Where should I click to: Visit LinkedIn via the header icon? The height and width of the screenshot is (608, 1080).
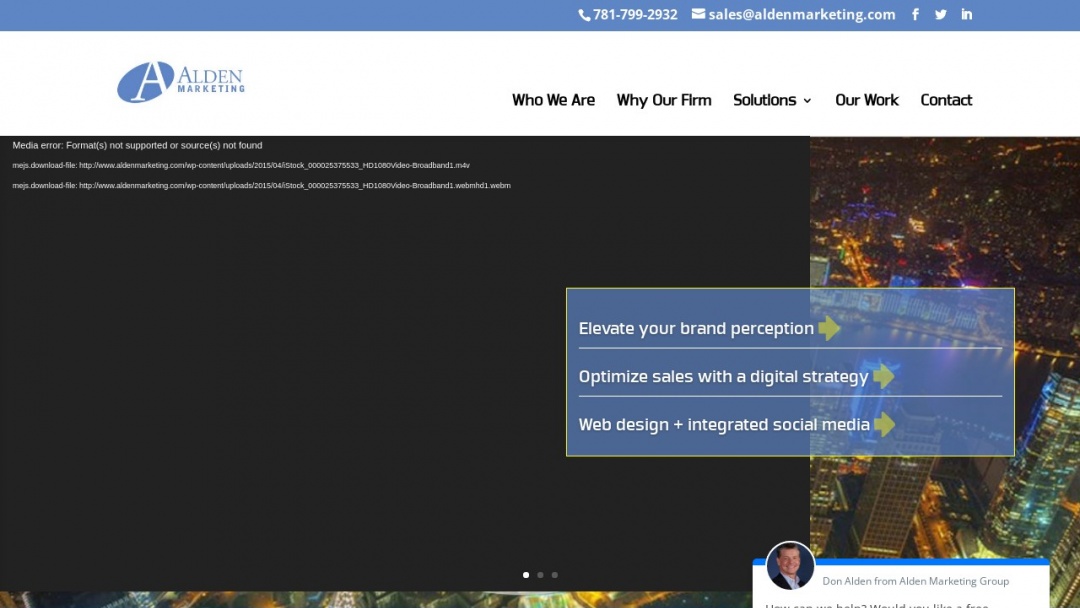pos(966,14)
